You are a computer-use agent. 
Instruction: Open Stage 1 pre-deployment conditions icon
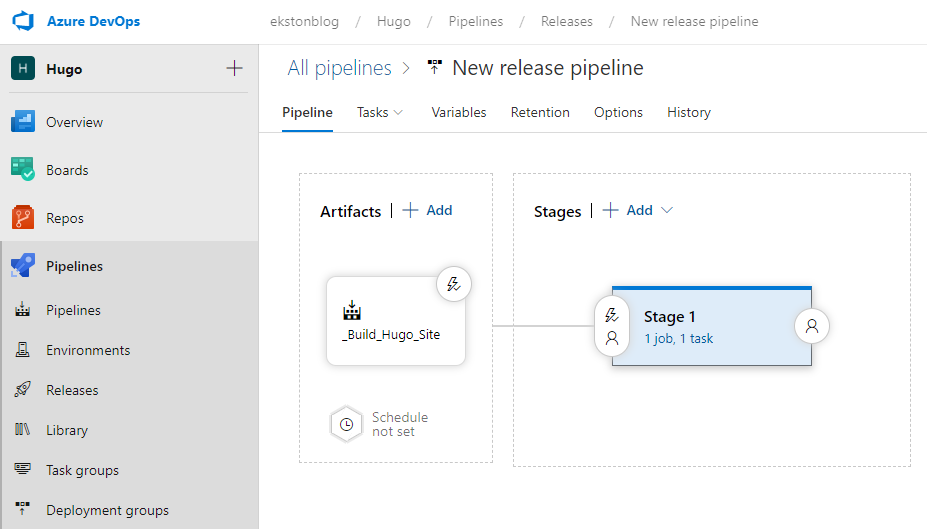612,326
